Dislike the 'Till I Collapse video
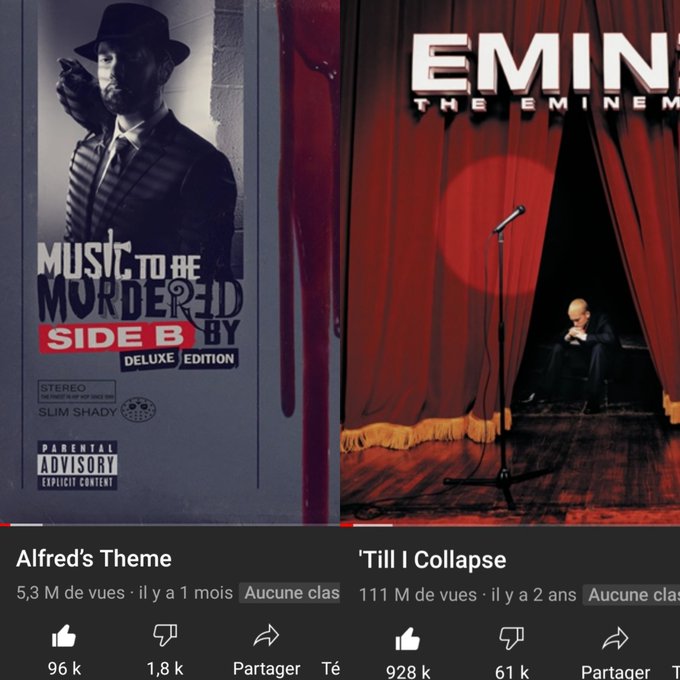This screenshot has width=680, height=680. [512, 638]
